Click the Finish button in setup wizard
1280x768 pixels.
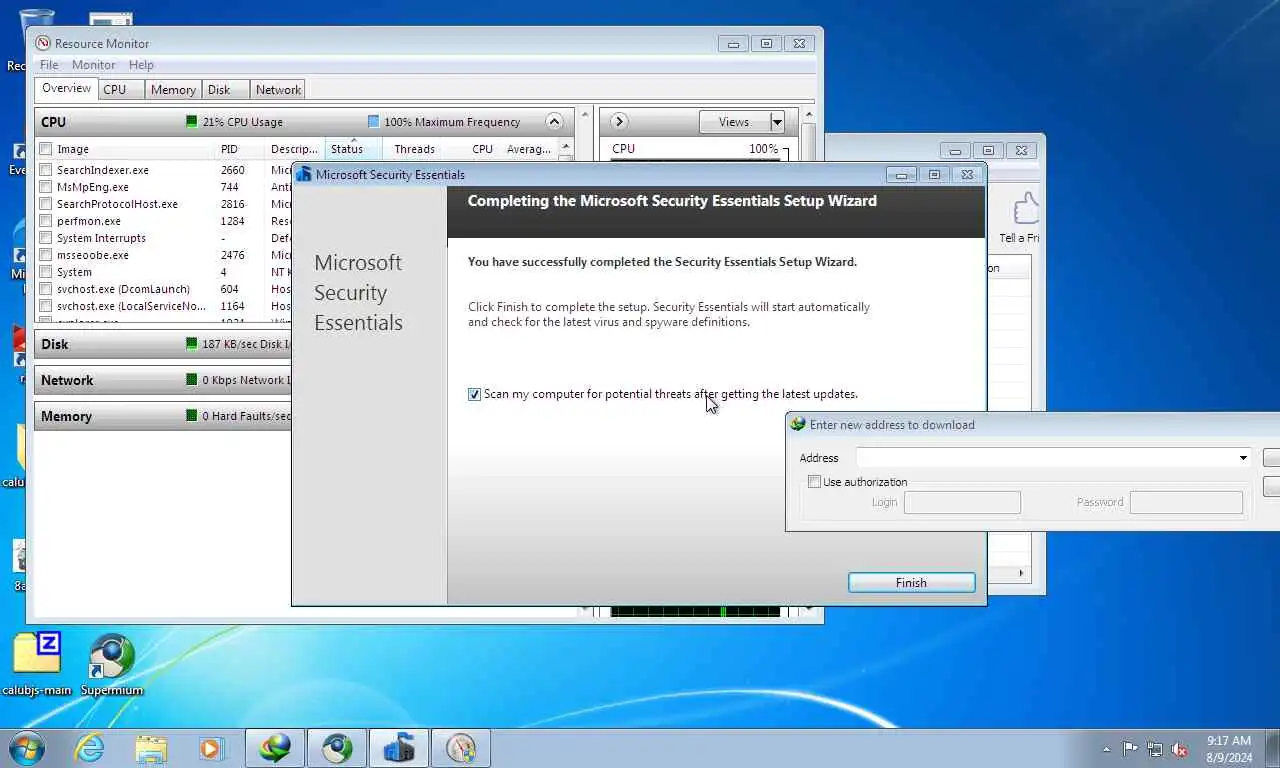coord(911,582)
